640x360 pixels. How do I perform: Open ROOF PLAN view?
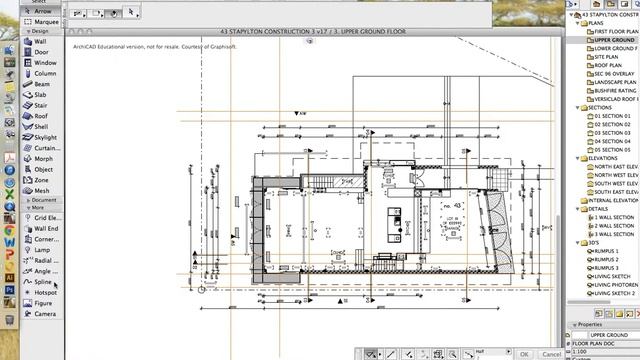point(604,65)
